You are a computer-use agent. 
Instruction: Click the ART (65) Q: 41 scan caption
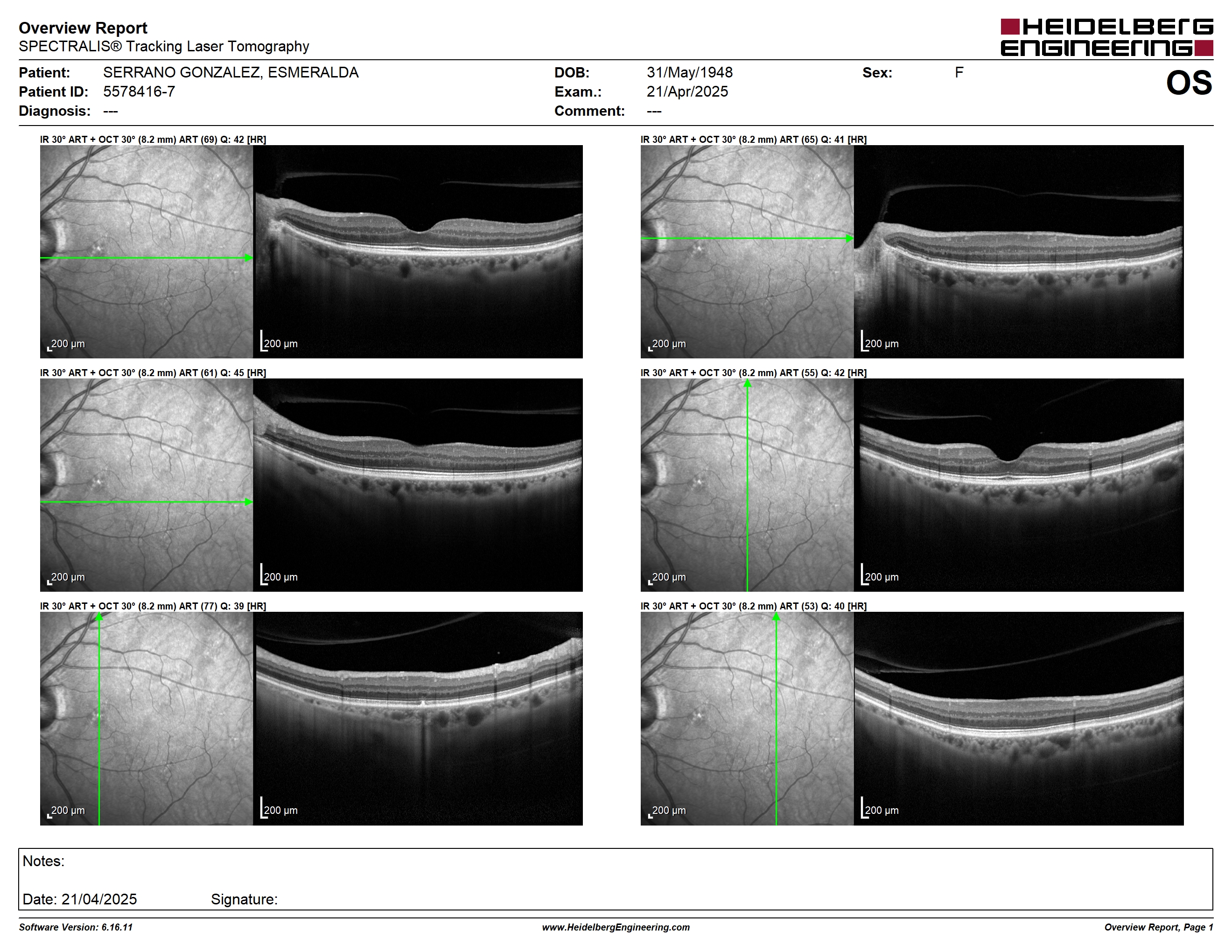[x=754, y=140]
